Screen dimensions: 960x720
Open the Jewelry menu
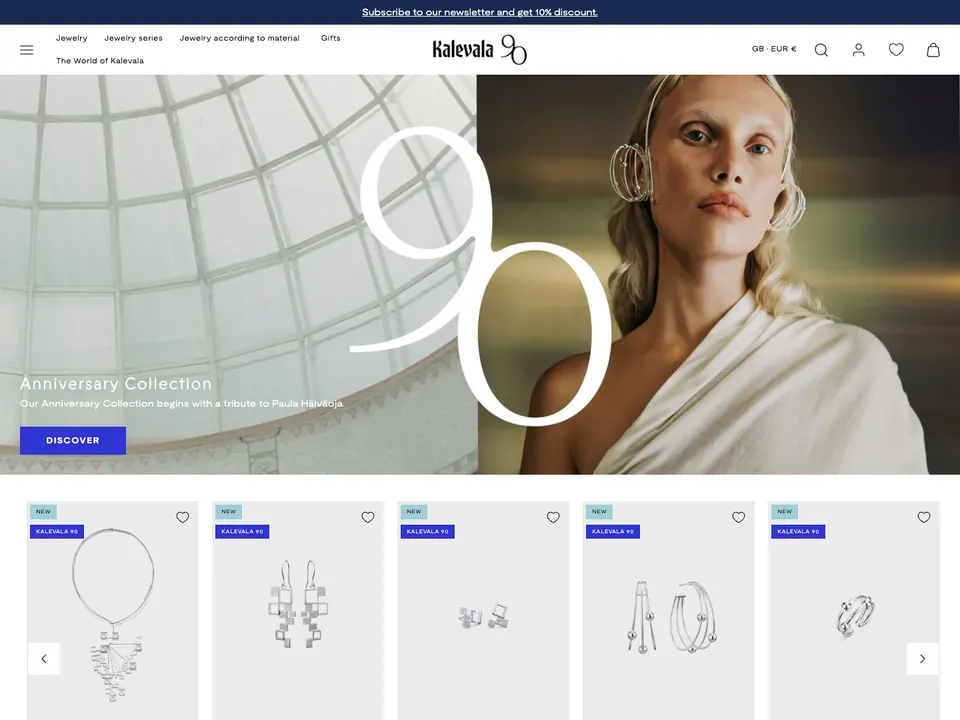[x=72, y=38]
